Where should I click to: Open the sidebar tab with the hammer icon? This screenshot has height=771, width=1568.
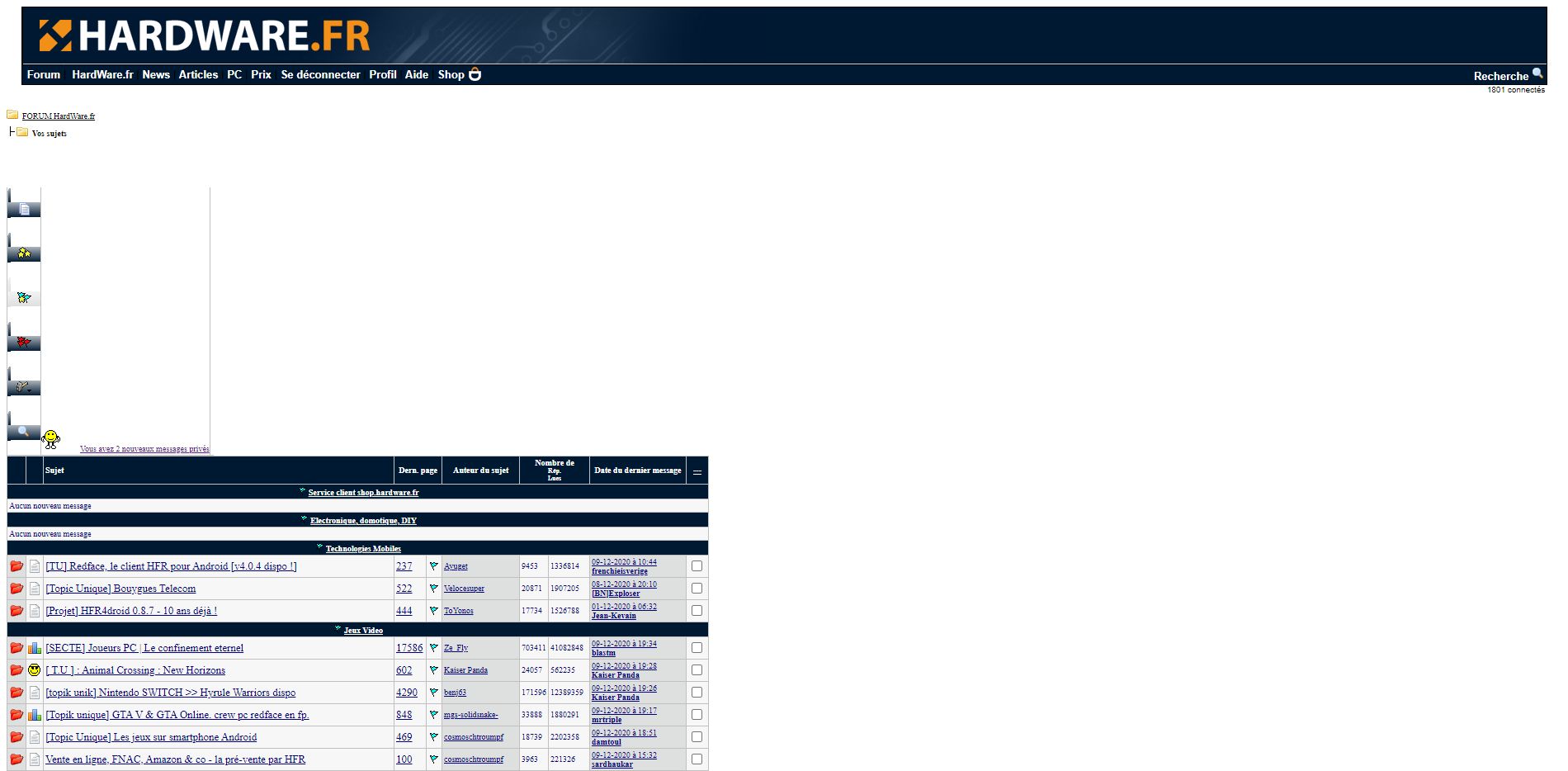click(24, 387)
